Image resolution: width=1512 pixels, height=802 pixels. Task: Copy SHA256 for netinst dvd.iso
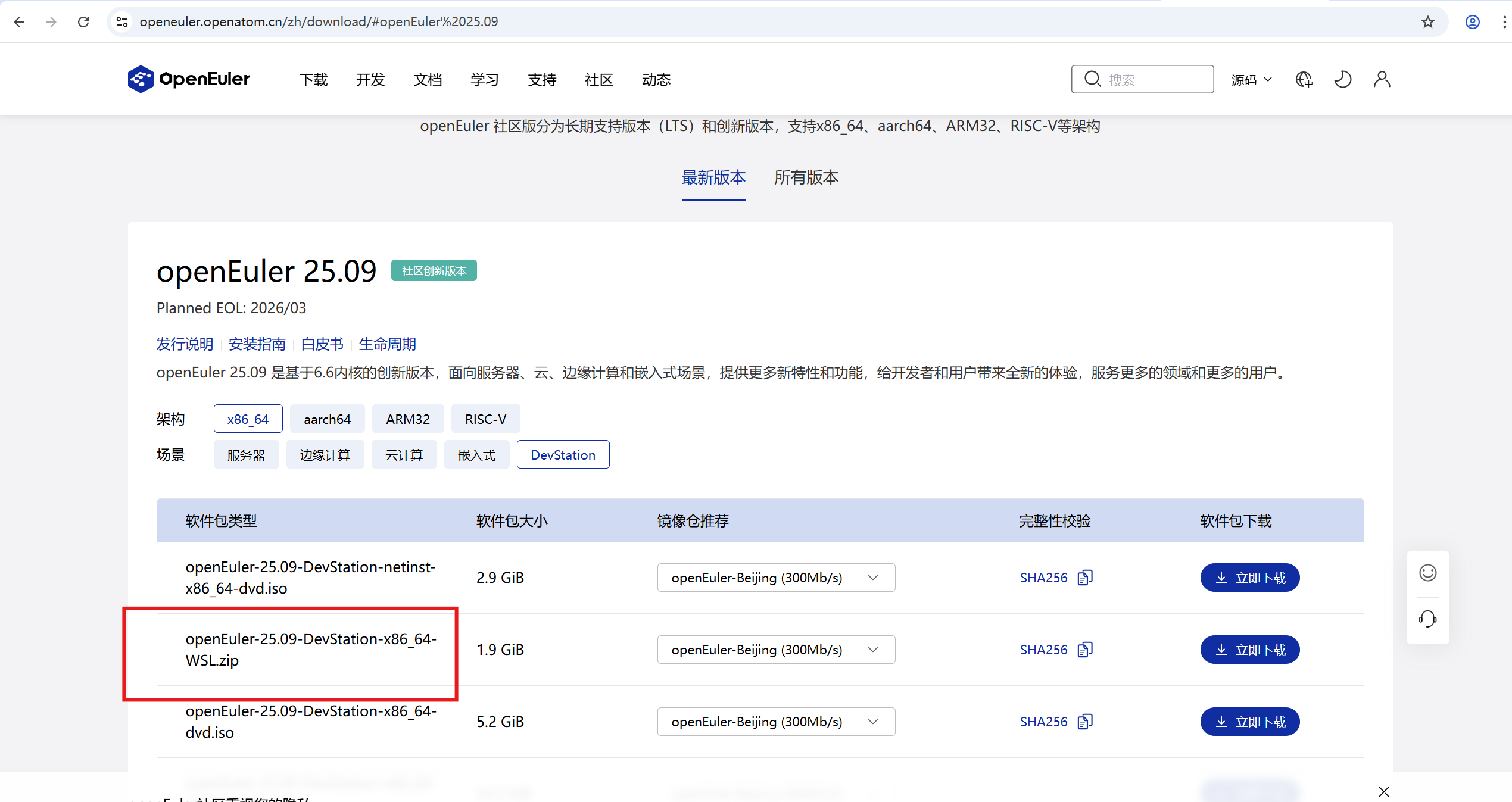1085,578
